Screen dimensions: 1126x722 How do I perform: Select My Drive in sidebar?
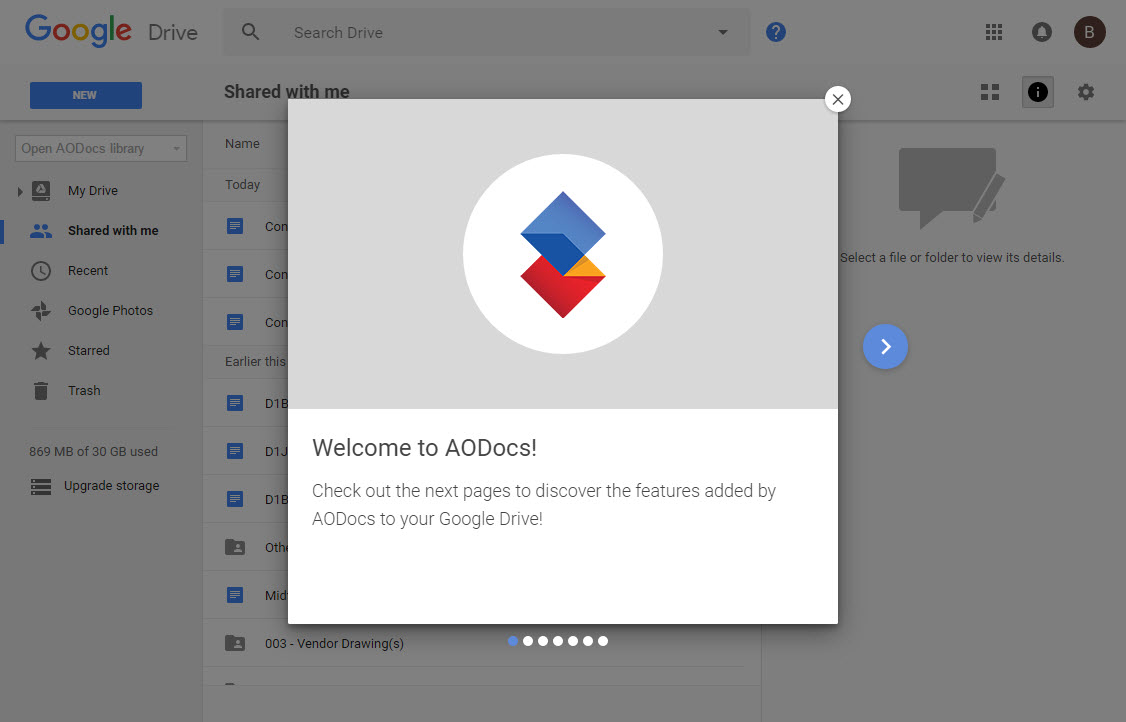tap(93, 190)
